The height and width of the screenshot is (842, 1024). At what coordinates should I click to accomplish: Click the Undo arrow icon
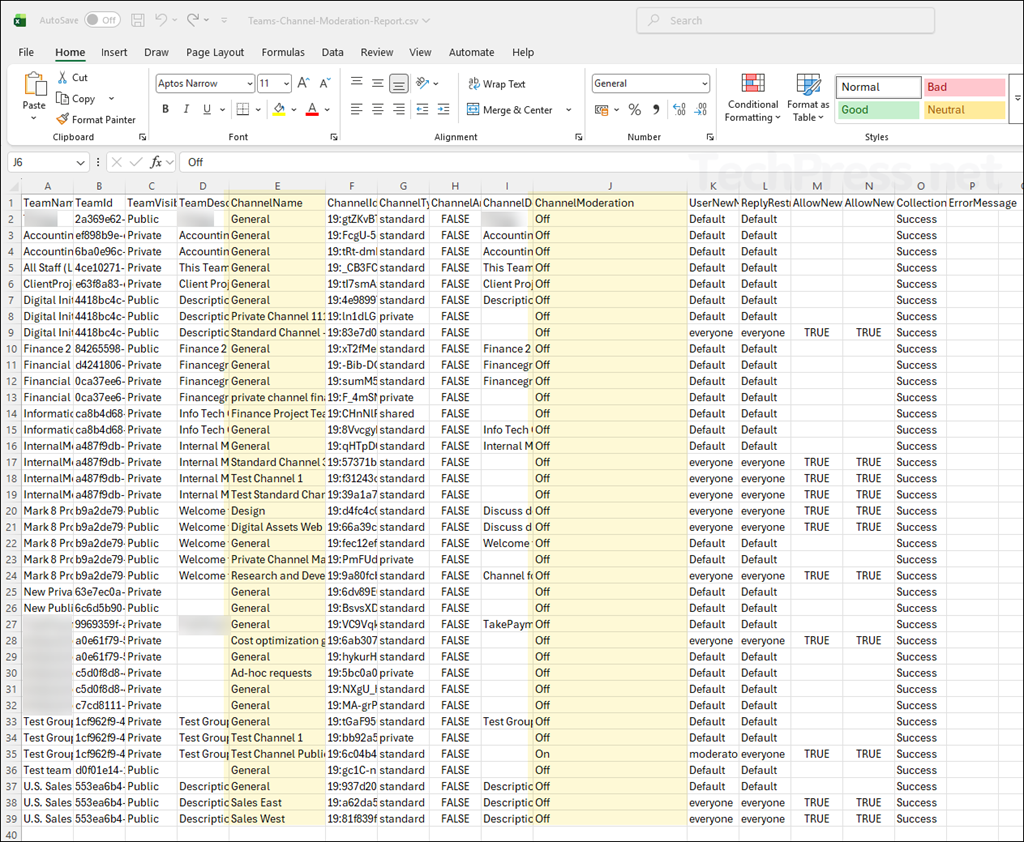(161, 20)
